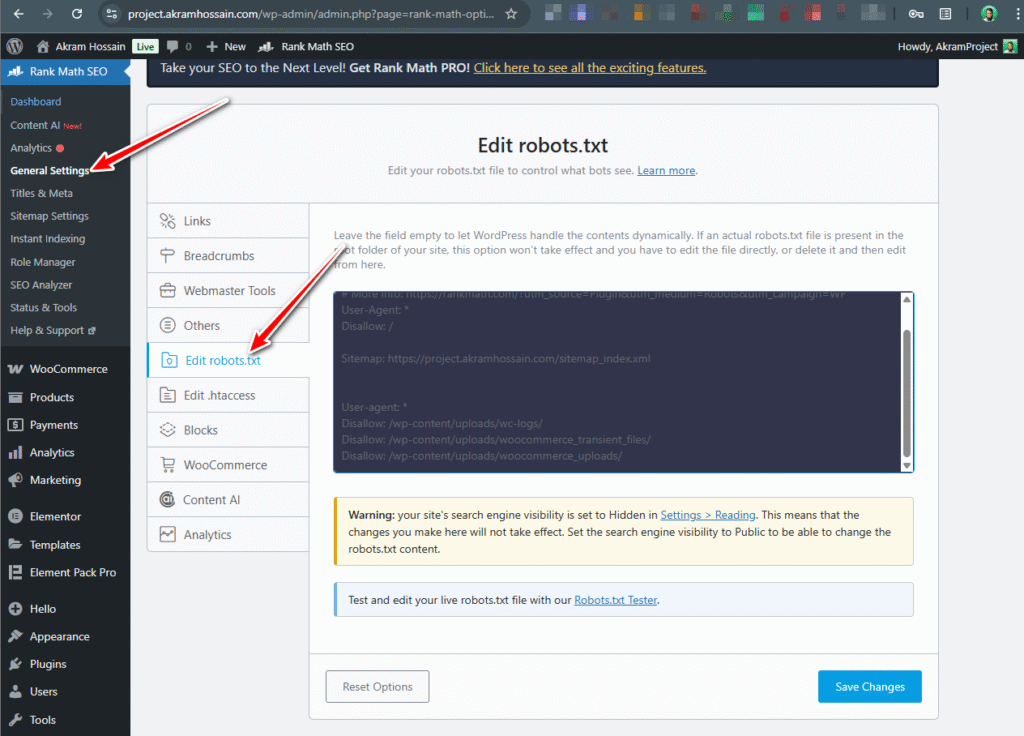Open the Settings > Reading link in warning
The width and height of the screenshot is (1024, 736).
708,515
